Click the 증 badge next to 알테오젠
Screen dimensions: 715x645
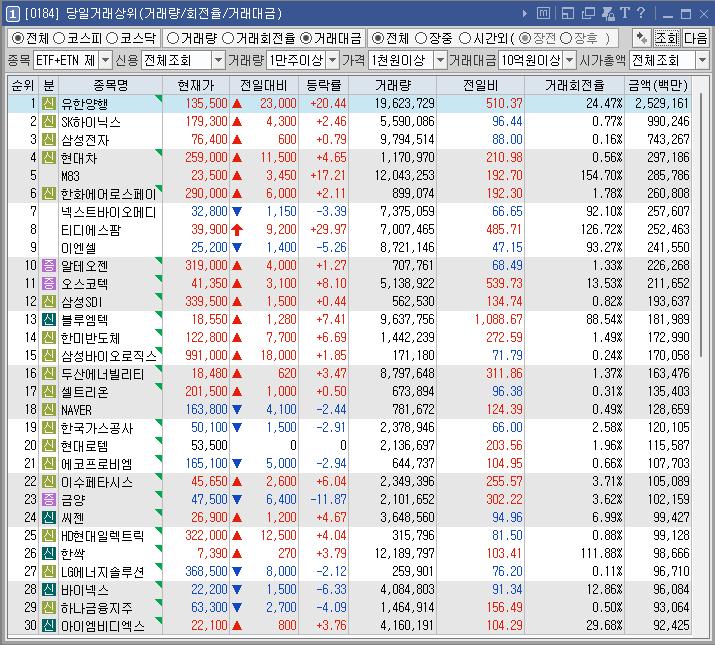[49, 265]
